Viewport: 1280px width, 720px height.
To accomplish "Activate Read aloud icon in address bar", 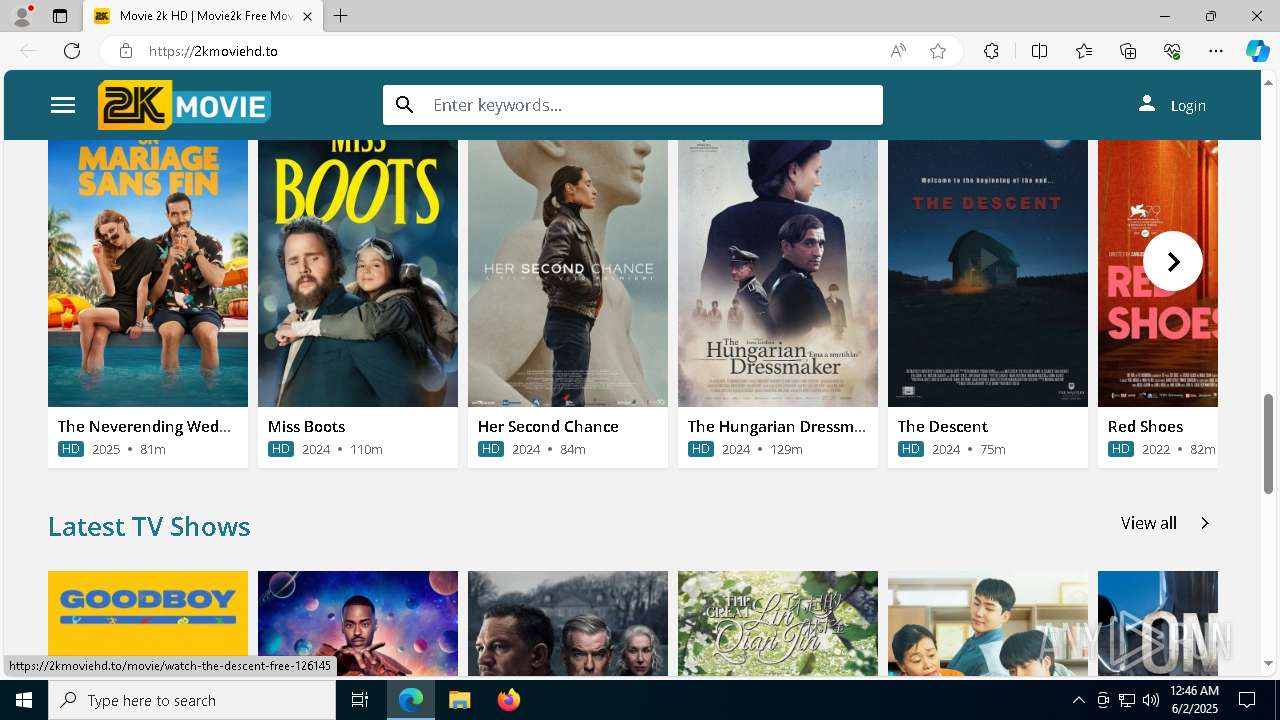I will pos(898,51).
